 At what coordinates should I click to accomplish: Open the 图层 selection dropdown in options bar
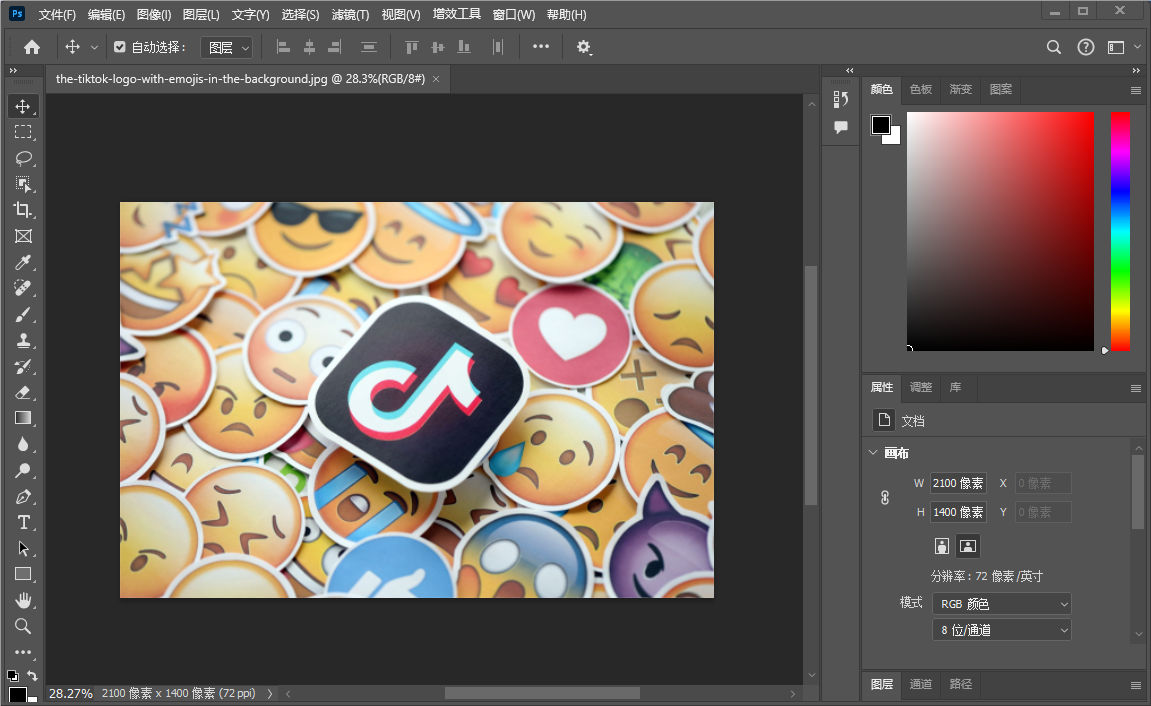(225, 47)
